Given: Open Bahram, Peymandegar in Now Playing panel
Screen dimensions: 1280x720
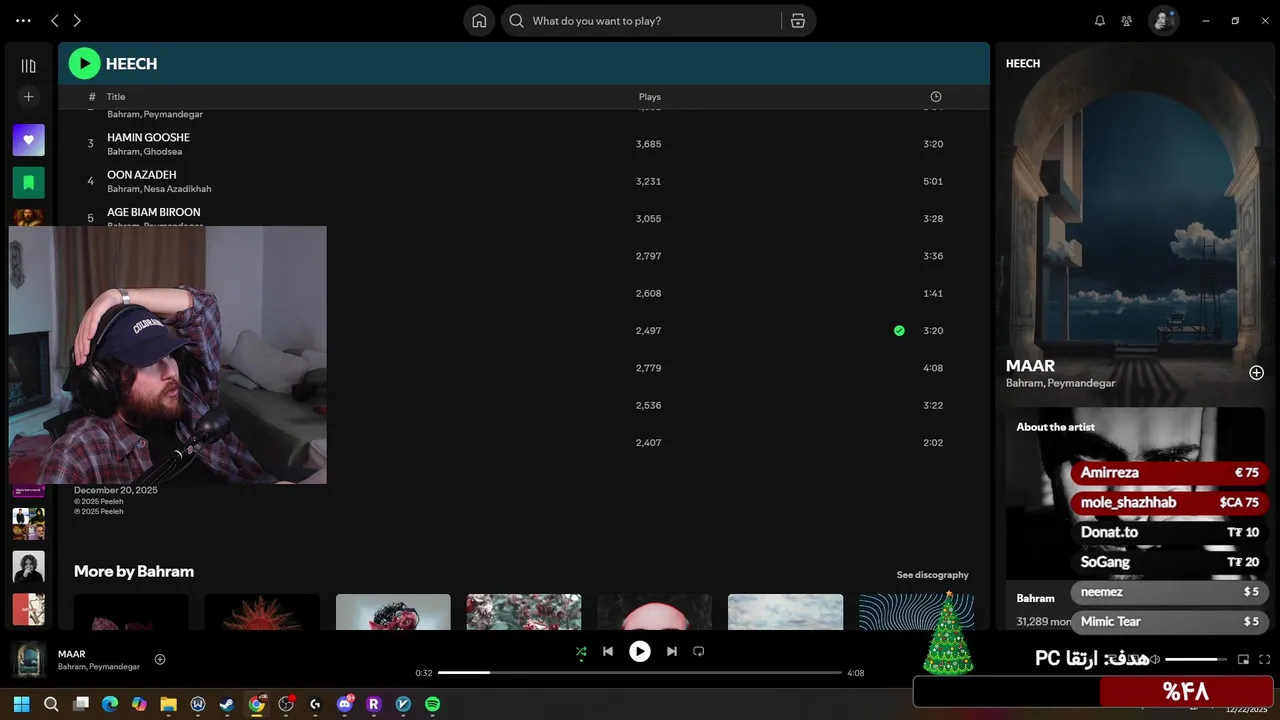Looking at the screenshot, I should pos(1060,383).
